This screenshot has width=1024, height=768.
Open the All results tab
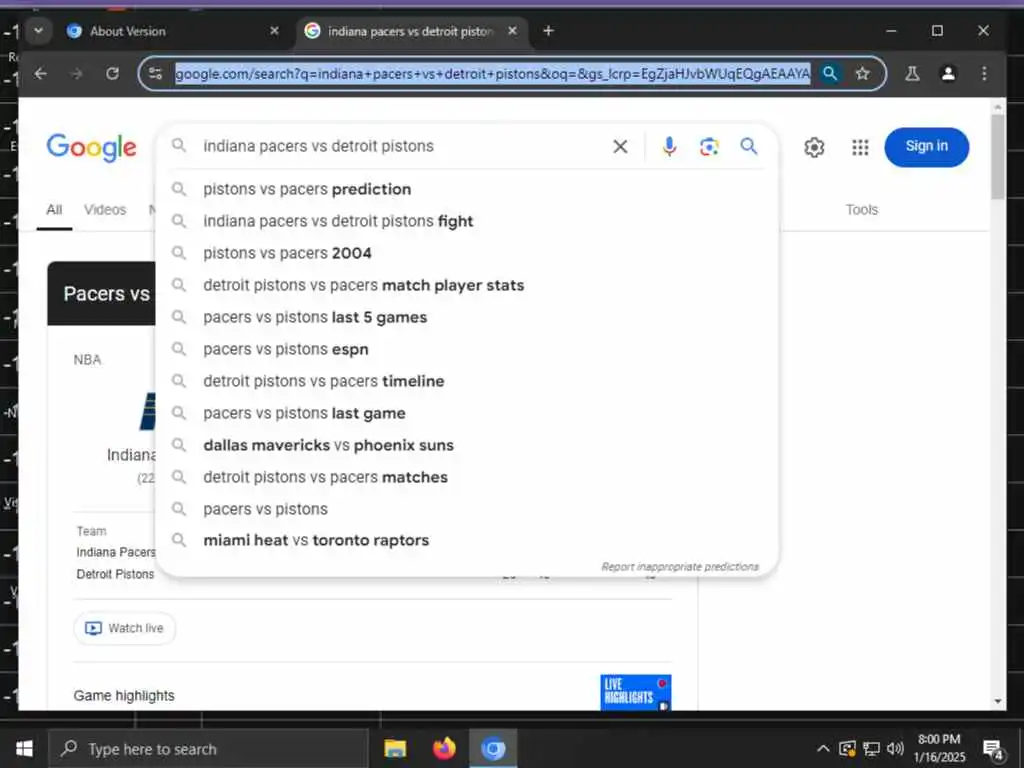coord(54,210)
